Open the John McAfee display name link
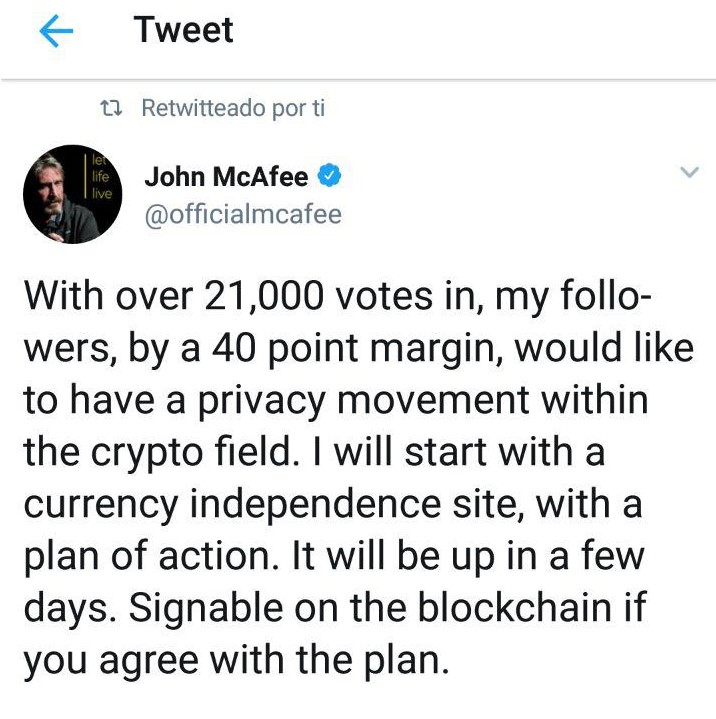The height and width of the screenshot is (719, 716). 226,177
